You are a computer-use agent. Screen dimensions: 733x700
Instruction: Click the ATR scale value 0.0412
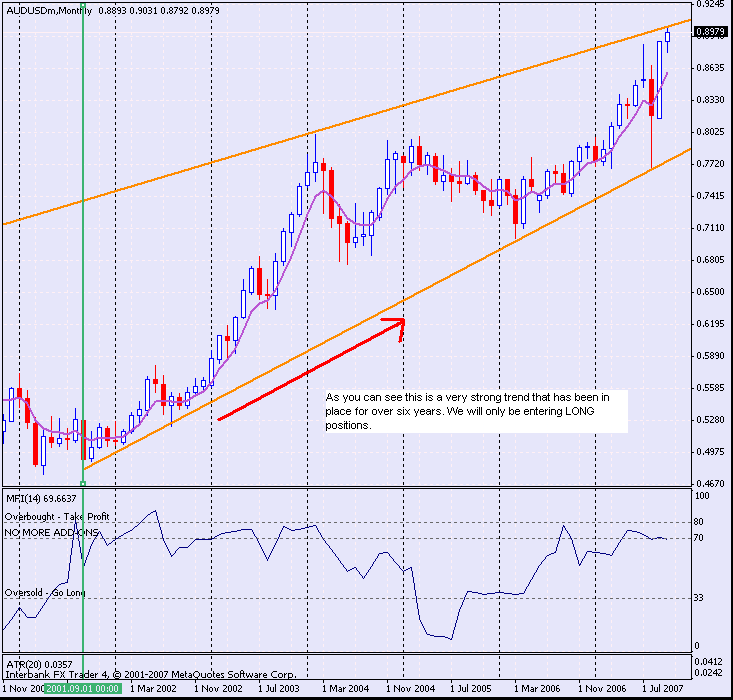pos(709,662)
